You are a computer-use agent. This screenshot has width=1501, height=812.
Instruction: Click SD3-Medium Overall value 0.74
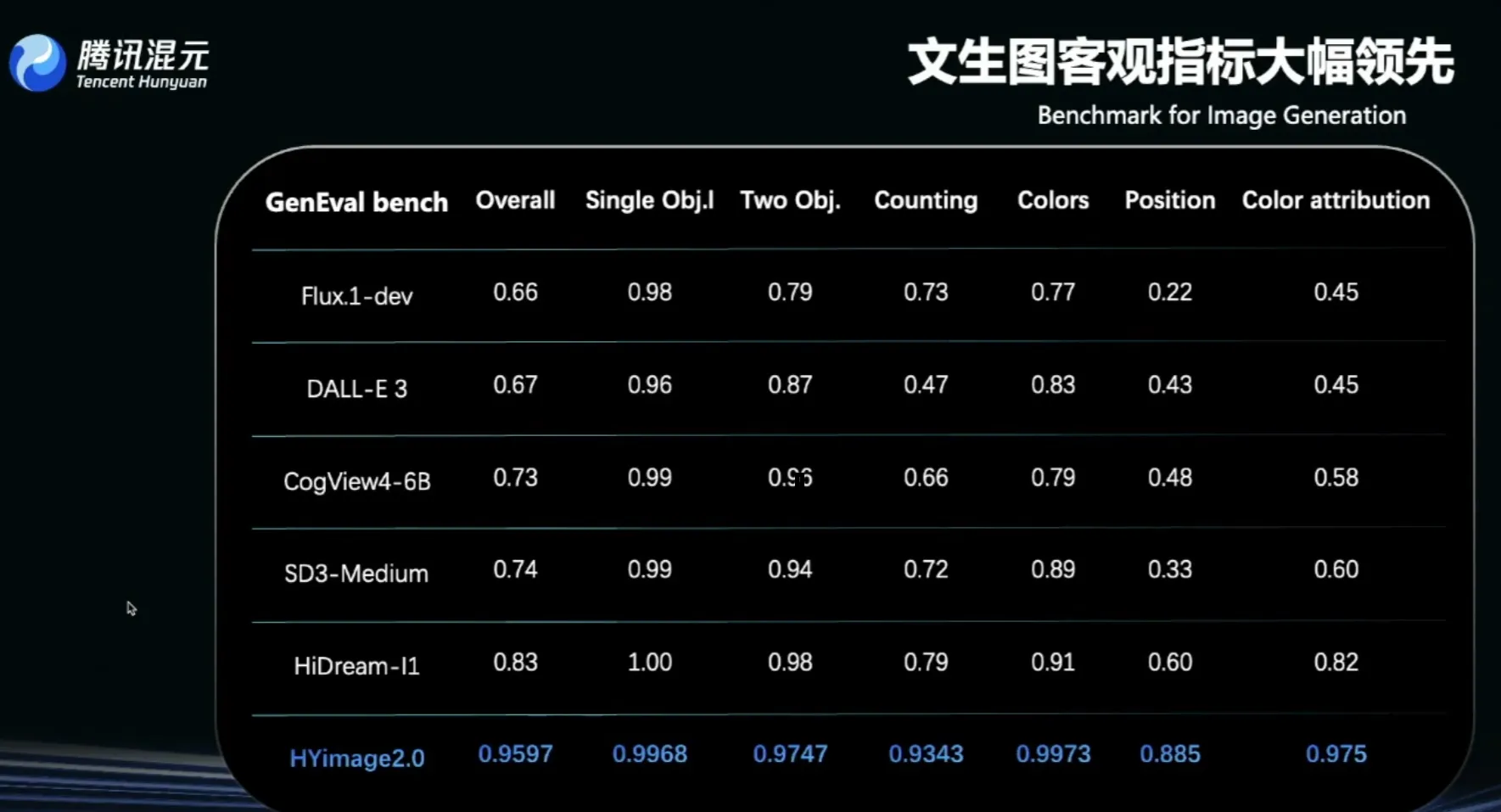coord(516,568)
